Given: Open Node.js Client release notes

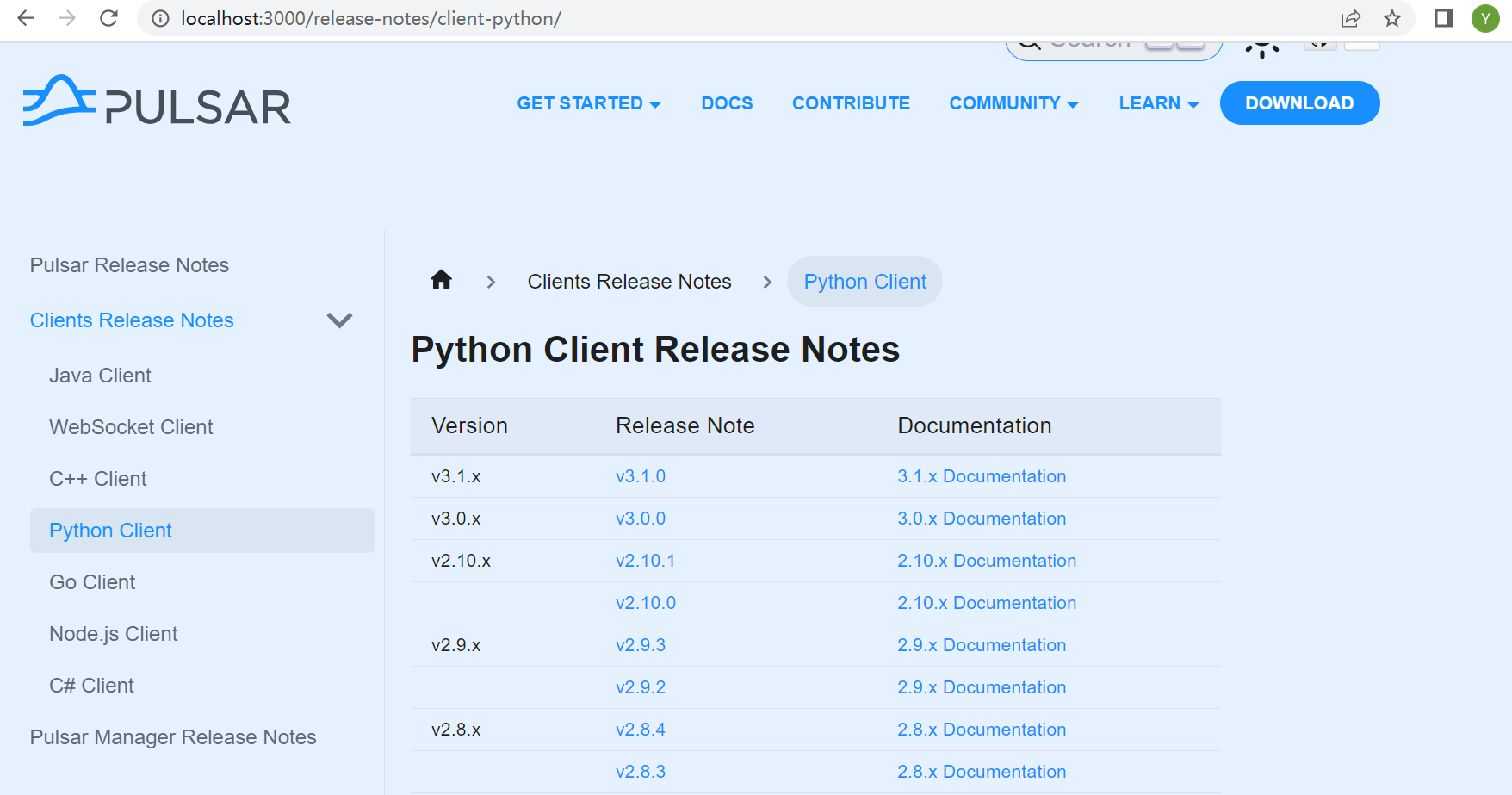Looking at the screenshot, I should click(114, 634).
